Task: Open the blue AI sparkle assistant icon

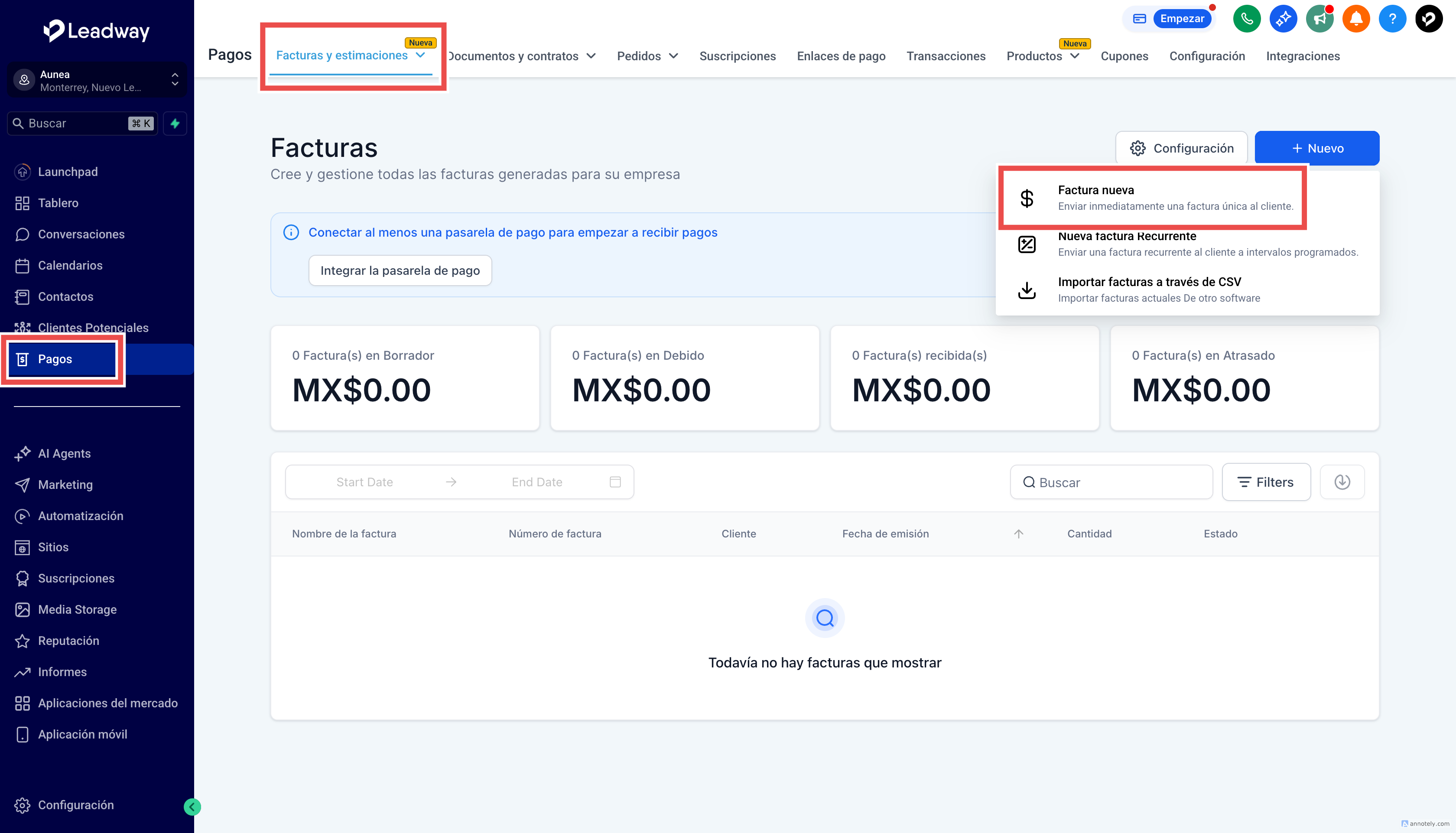Action: (x=1283, y=19)
